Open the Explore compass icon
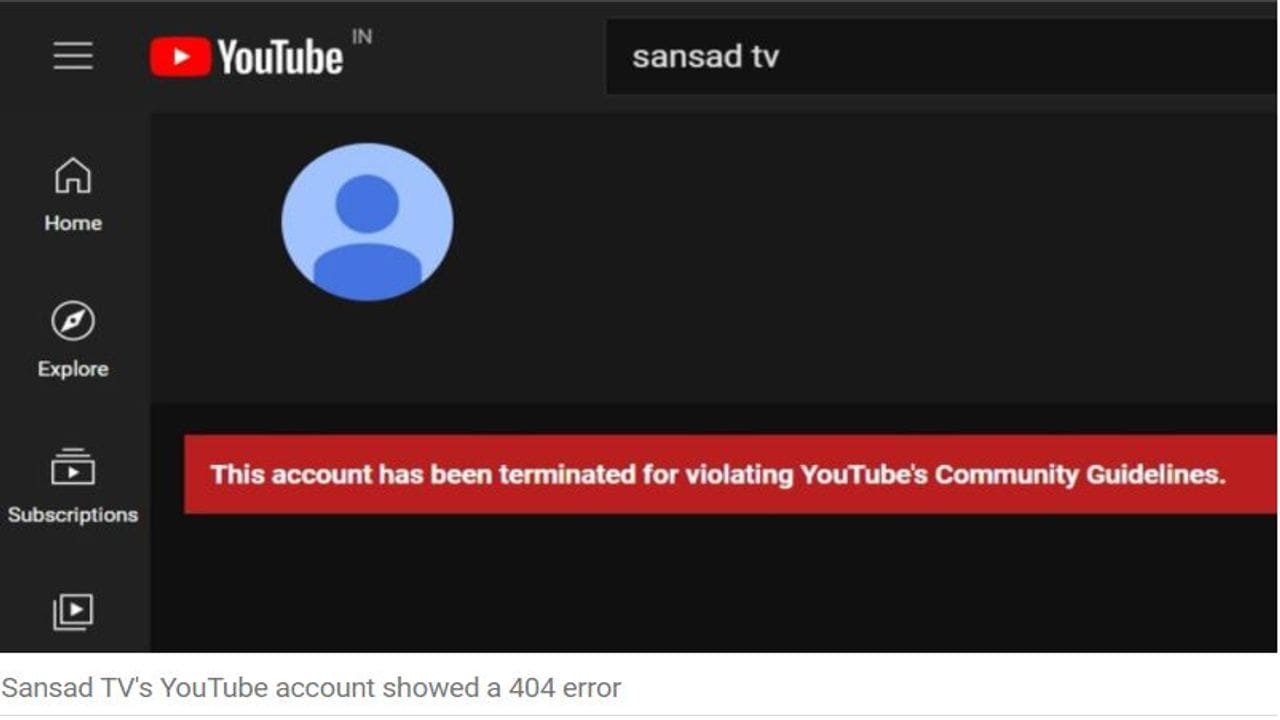 click(73, 321)
